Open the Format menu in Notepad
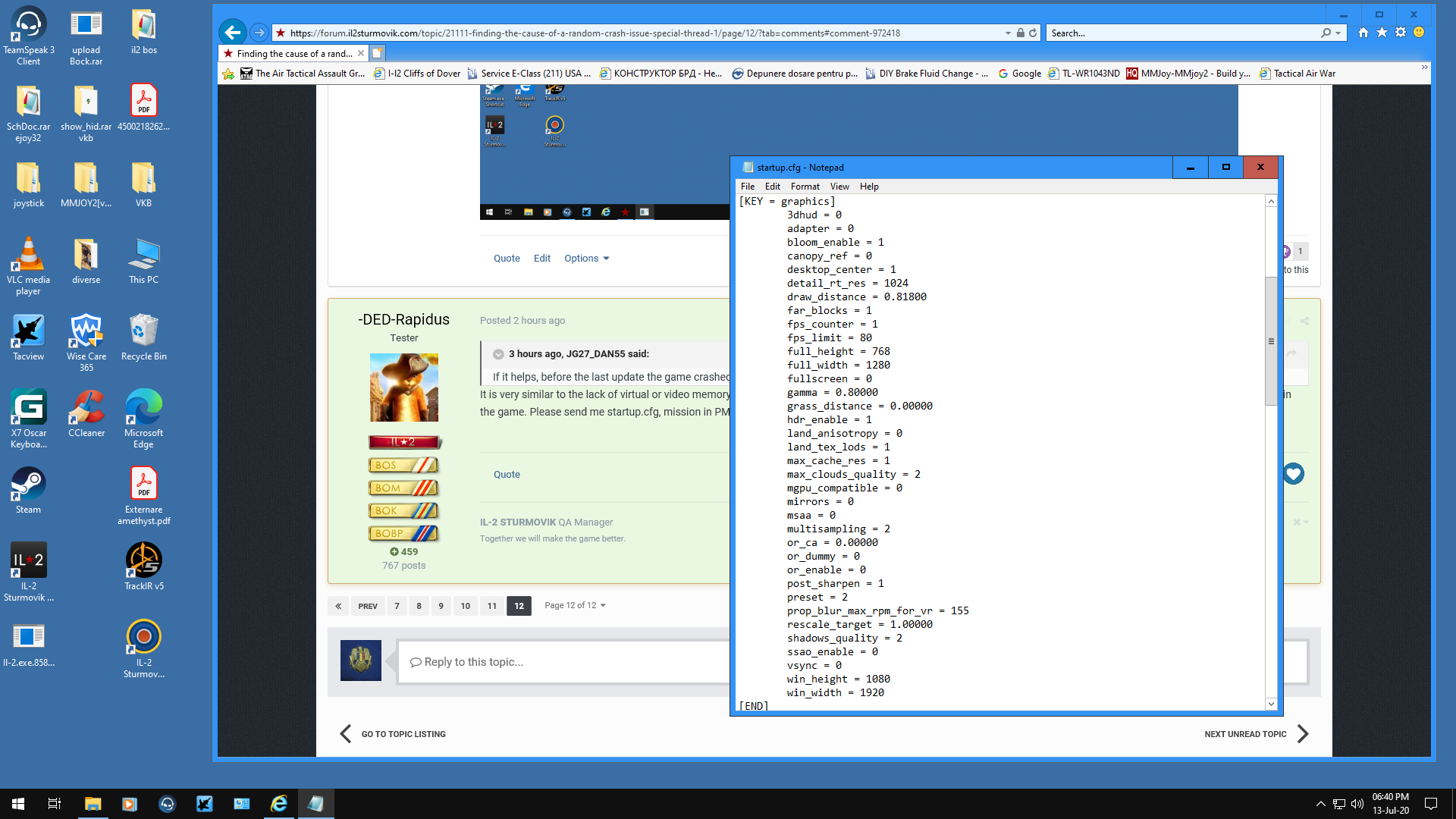 click(x=805, y=187)
